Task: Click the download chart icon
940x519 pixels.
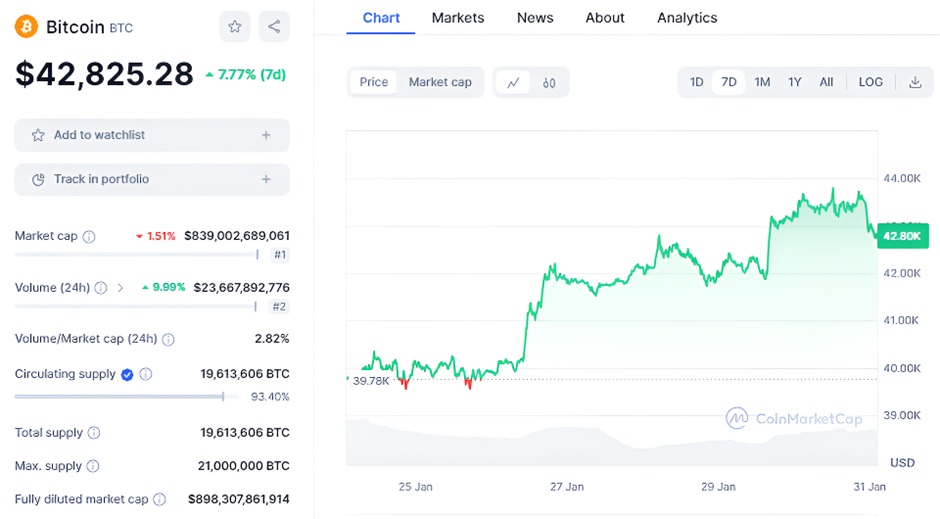Action: click(x=915, y=82)
